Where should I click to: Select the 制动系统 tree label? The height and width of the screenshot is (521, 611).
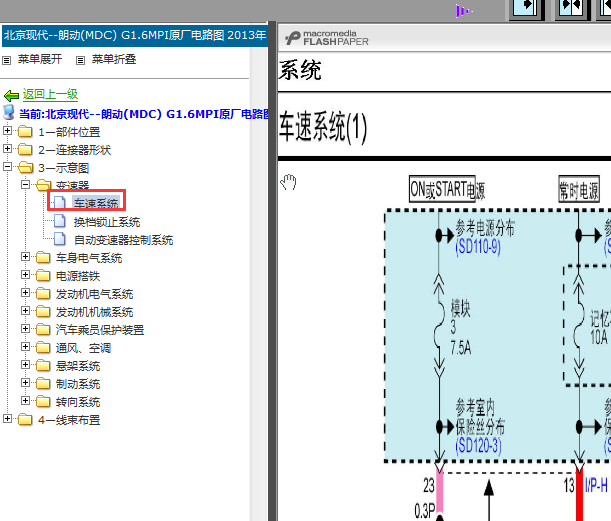click(78, 384)
